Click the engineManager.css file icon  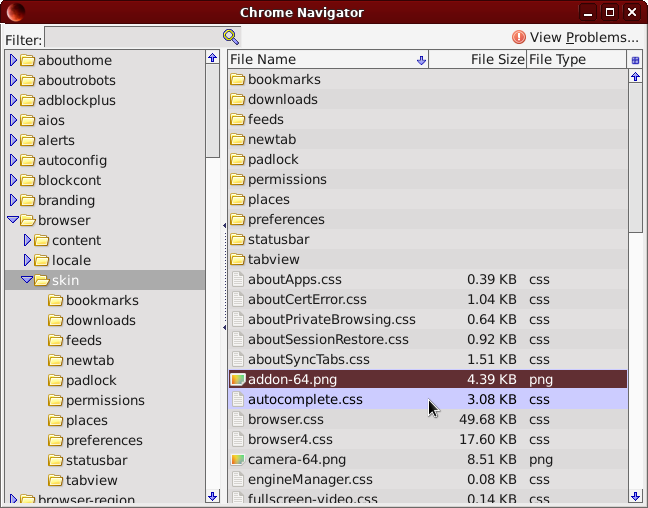(x=238, y=479)
